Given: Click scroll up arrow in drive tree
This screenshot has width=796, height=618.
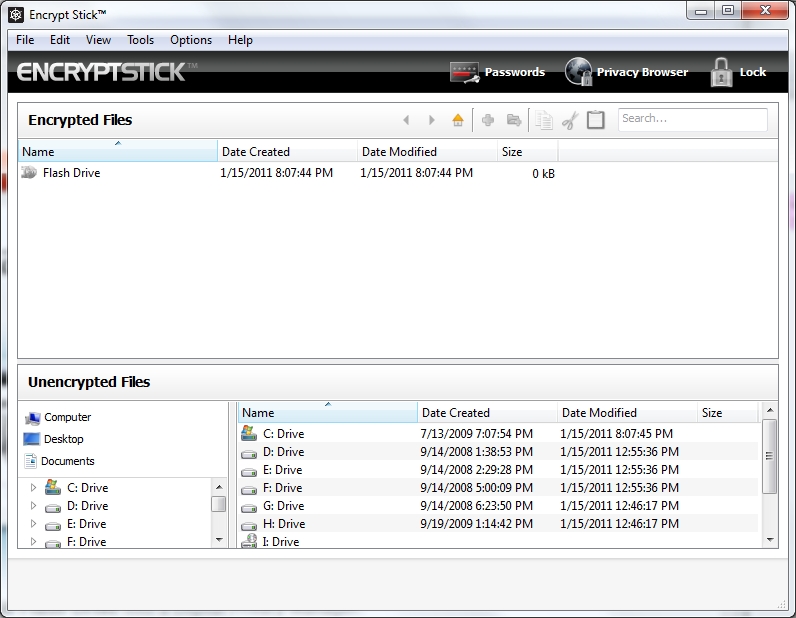Looking at the screenshot, I should [219, 486].
